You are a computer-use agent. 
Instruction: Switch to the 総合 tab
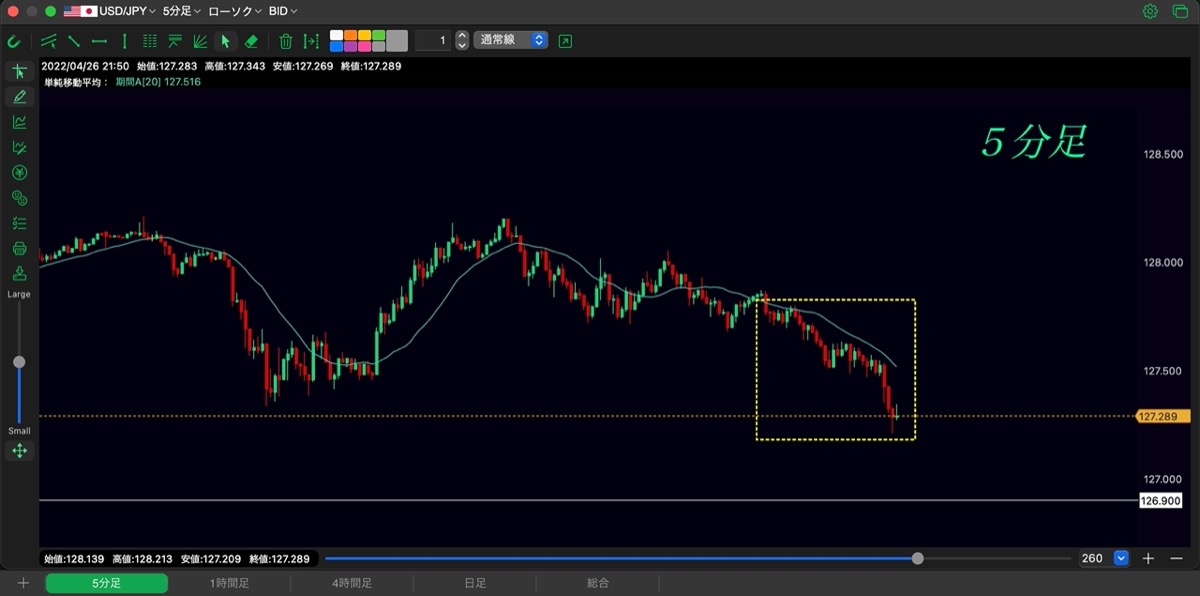pos(598,583)
